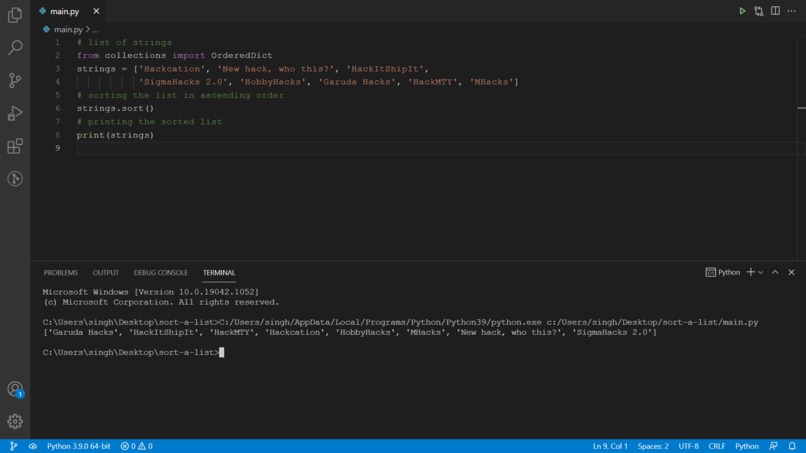This screenshot has height=453, width=806.
Task: Place cursor on empty line 9
Action: pyautogui.click(x=437, y=148)
